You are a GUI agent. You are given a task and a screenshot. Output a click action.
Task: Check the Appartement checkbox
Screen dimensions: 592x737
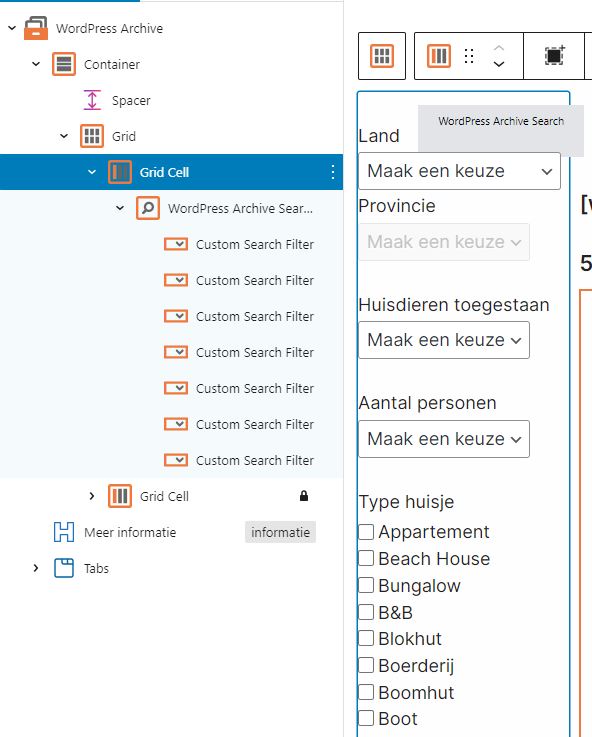(x=366, y=532)
